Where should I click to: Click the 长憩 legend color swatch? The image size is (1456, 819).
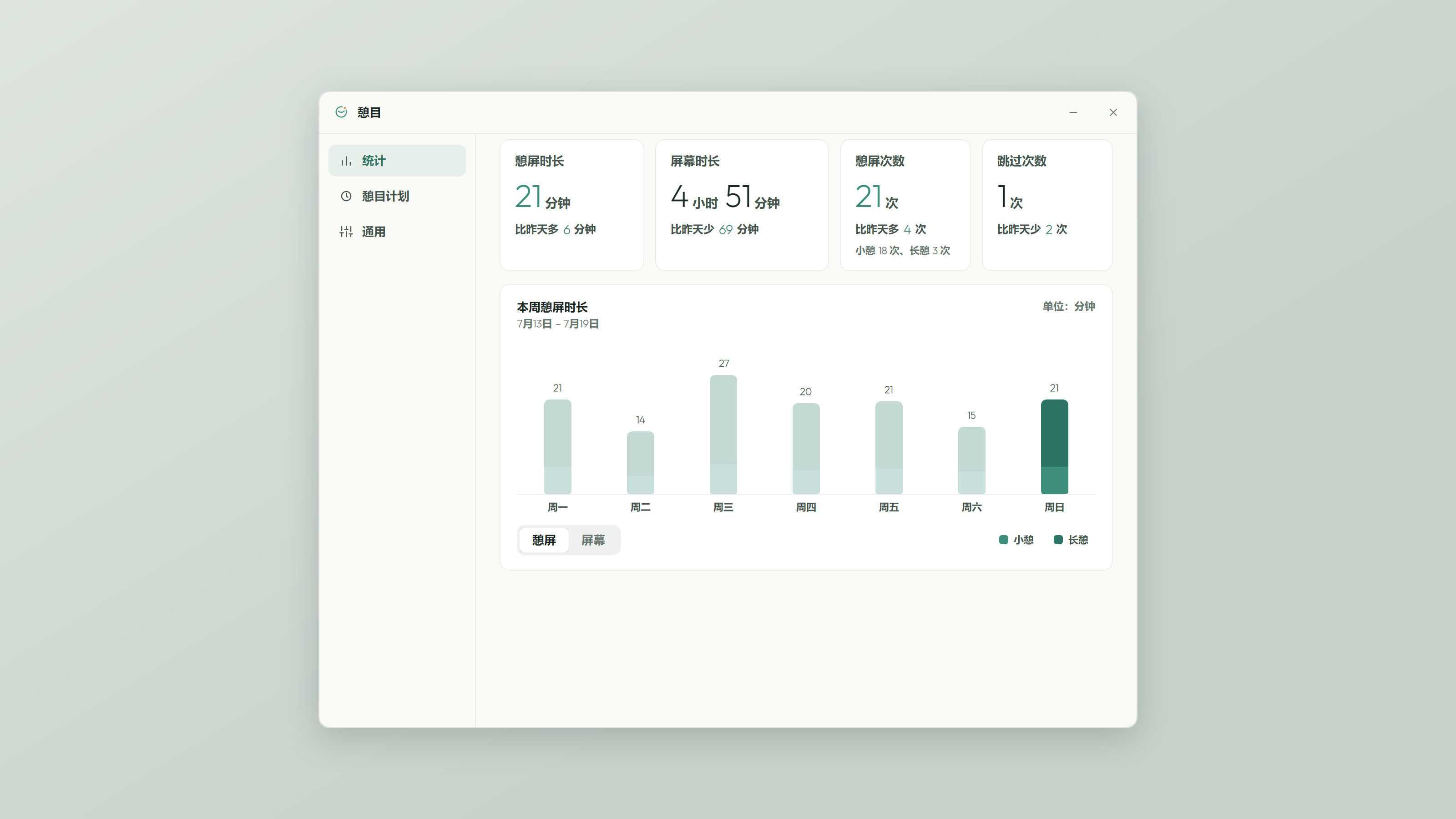[x=1058, y=540]
